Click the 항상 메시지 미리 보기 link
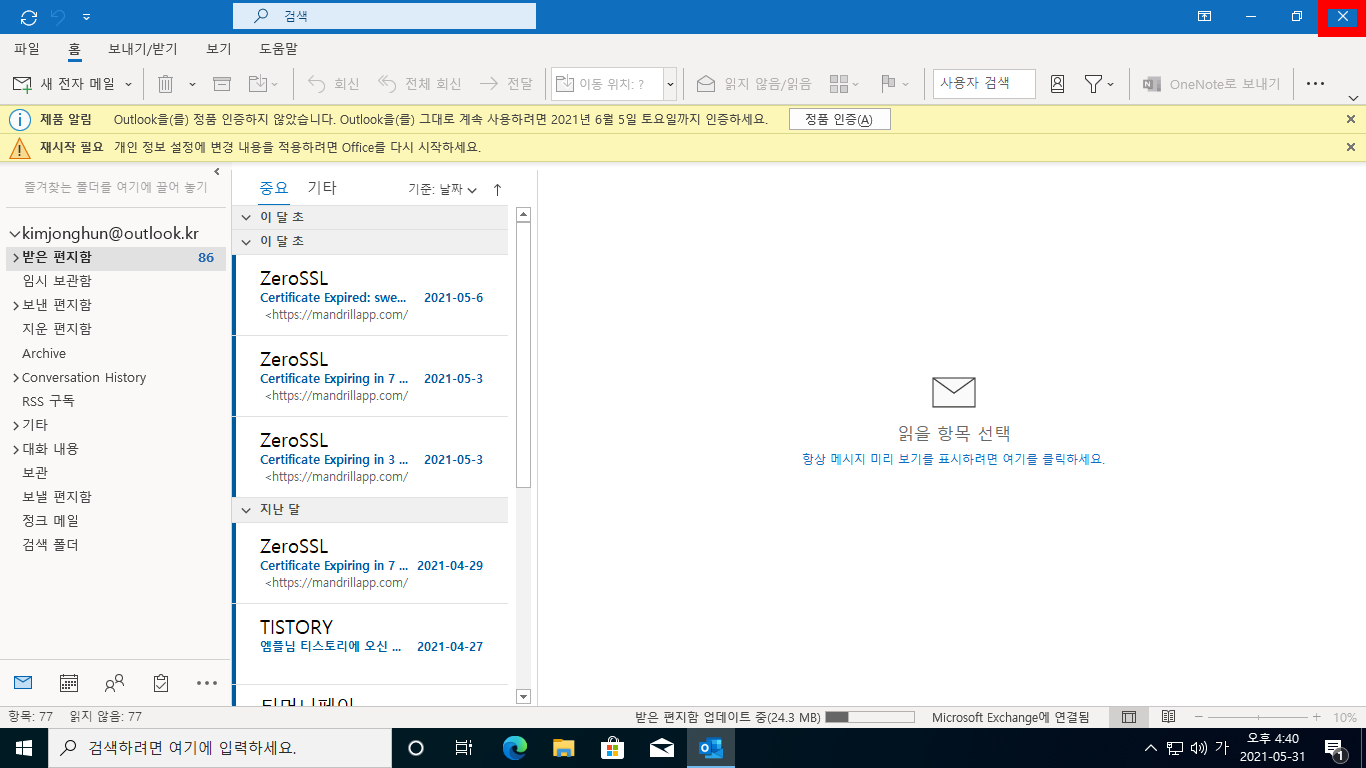This screenshot has height=768, width=1366. point(953,459)
